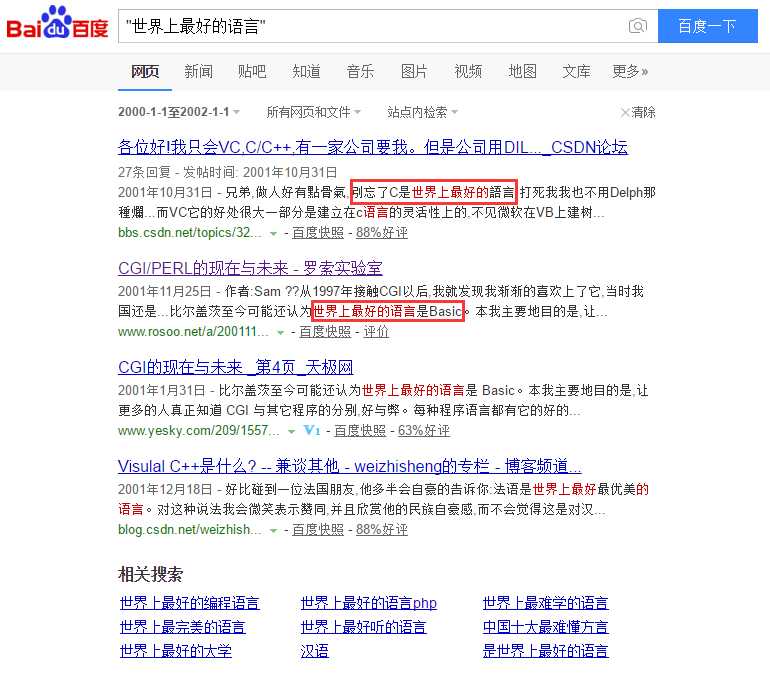Open camera image search icon
Screen dimensions: 770x678
point(637,26)
